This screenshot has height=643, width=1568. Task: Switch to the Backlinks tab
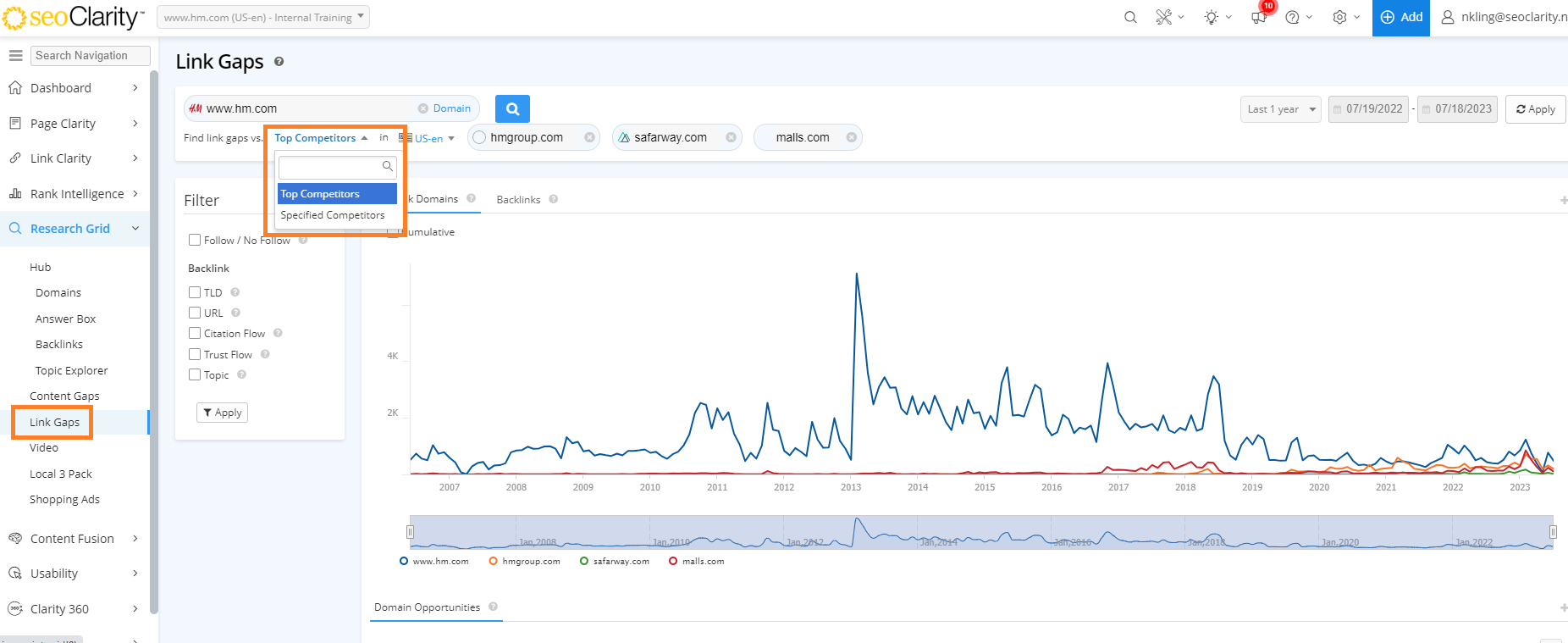point(518,200)
